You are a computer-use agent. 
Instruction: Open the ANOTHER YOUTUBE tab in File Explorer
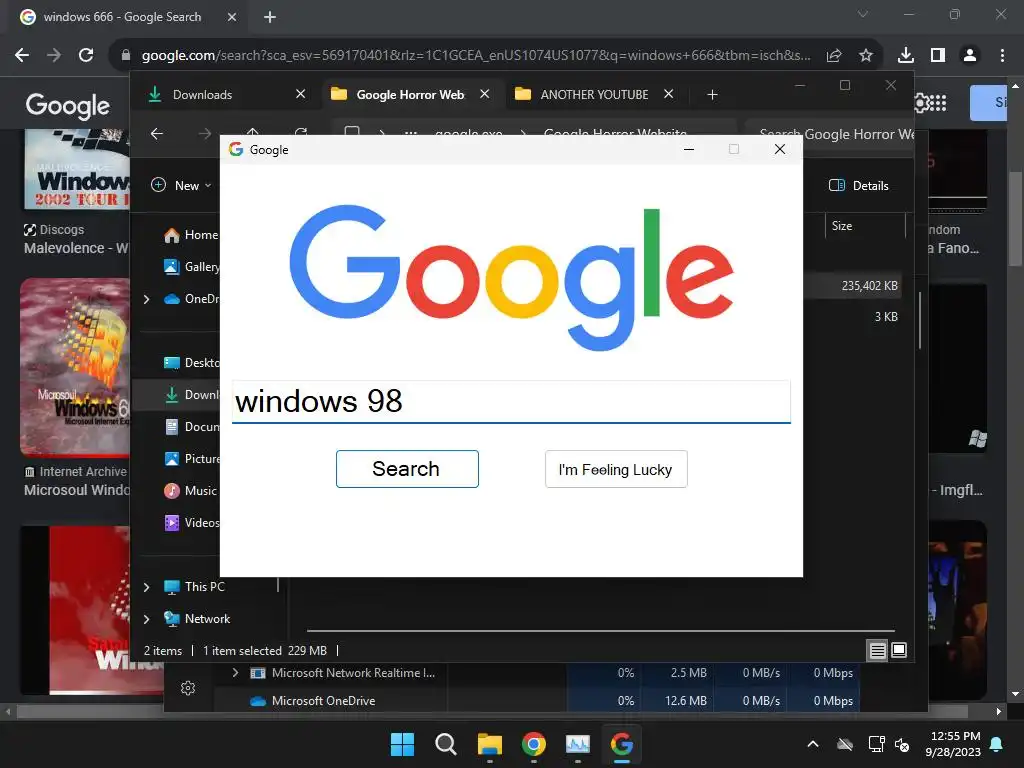click(594, 95)
